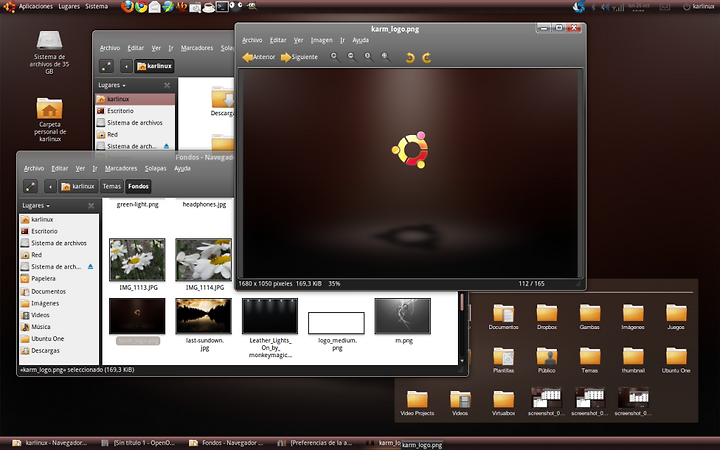Click the karlinux path button in the rear window
720x450 pixels.
[154, 66]
